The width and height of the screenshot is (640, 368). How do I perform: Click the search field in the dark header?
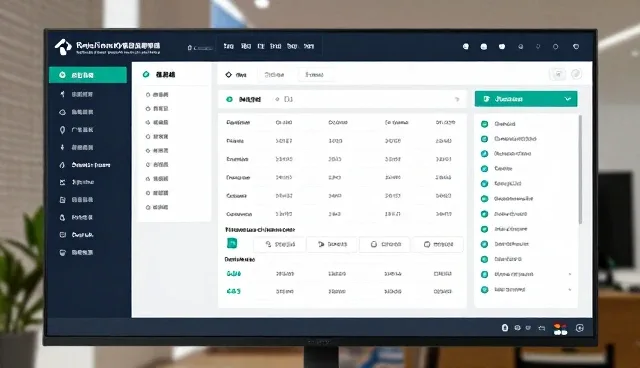200,48
